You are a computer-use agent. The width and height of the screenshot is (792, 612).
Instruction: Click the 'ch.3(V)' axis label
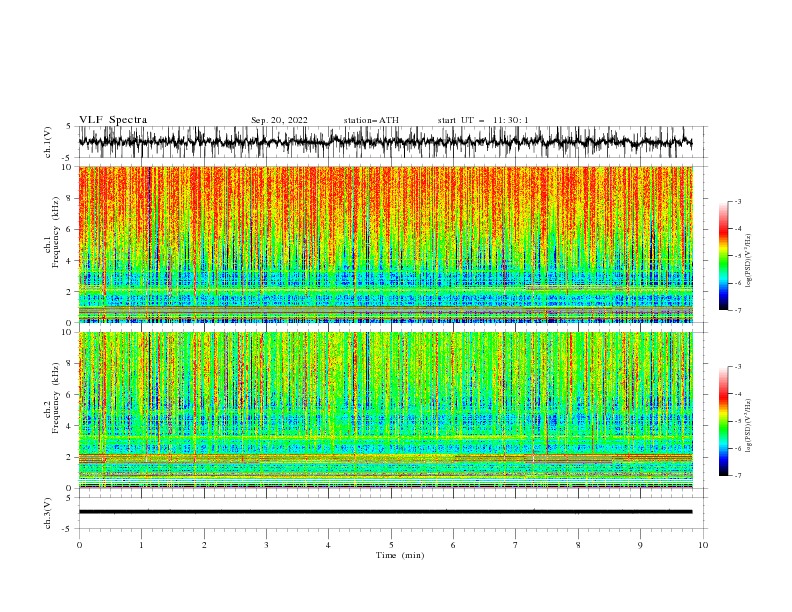pyautogui.click(x=48, y=513)
